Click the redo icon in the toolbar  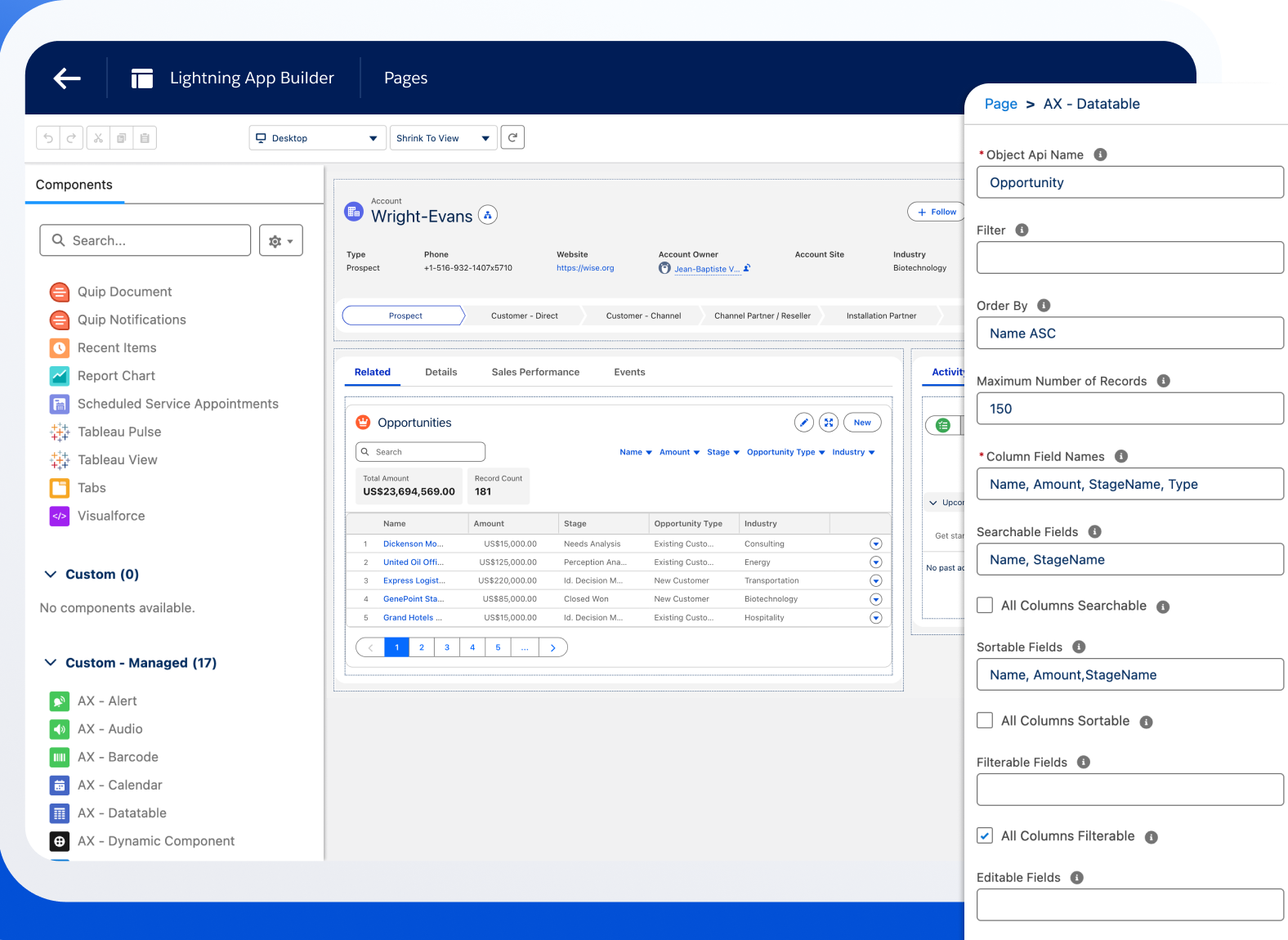pyautogui.click(x=71, y=138)
